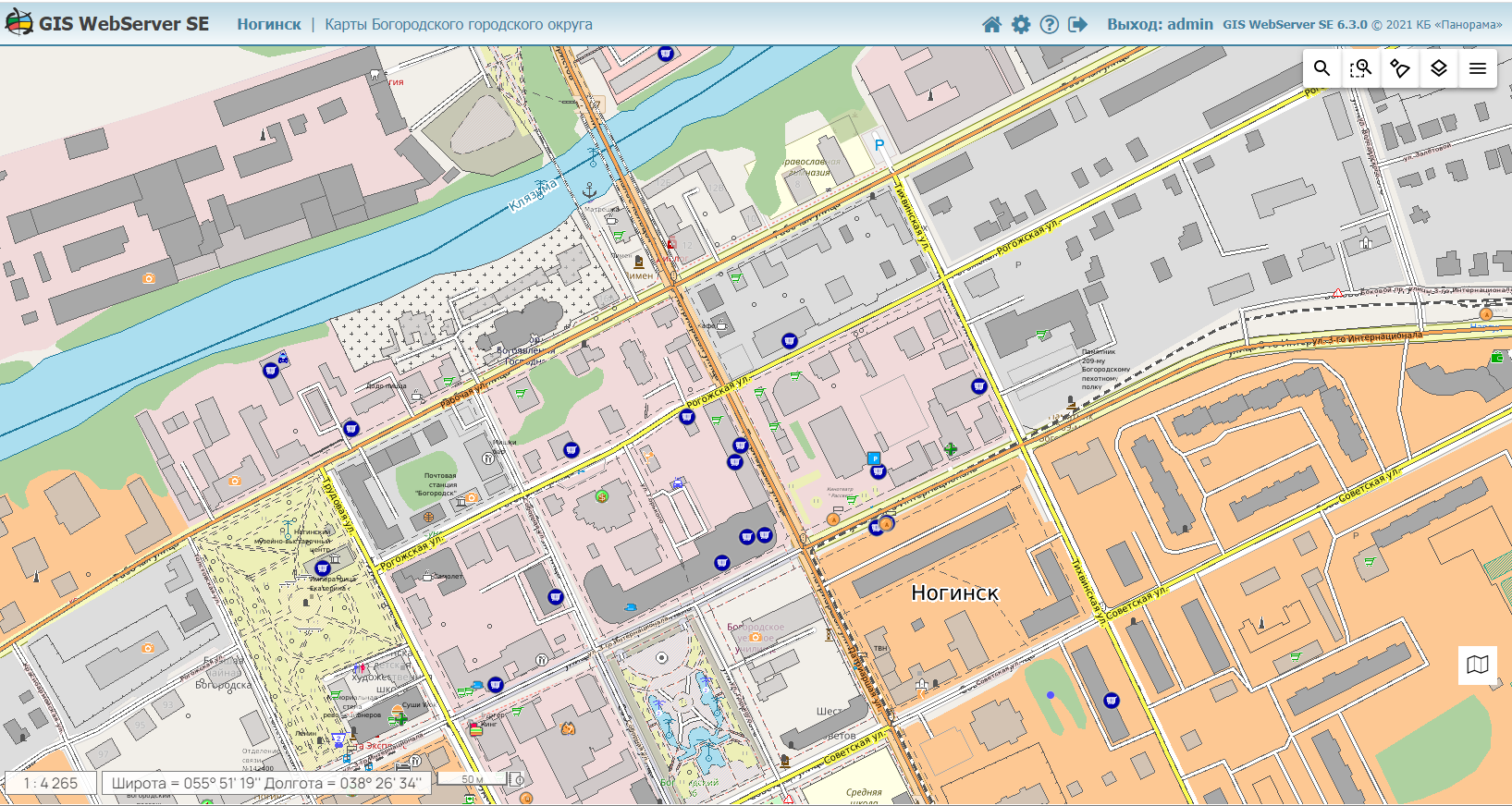This screenshot has height=806, width=1512.
Task: Click the 'Выход: admin' logout link
Action: coord(1160,25)
